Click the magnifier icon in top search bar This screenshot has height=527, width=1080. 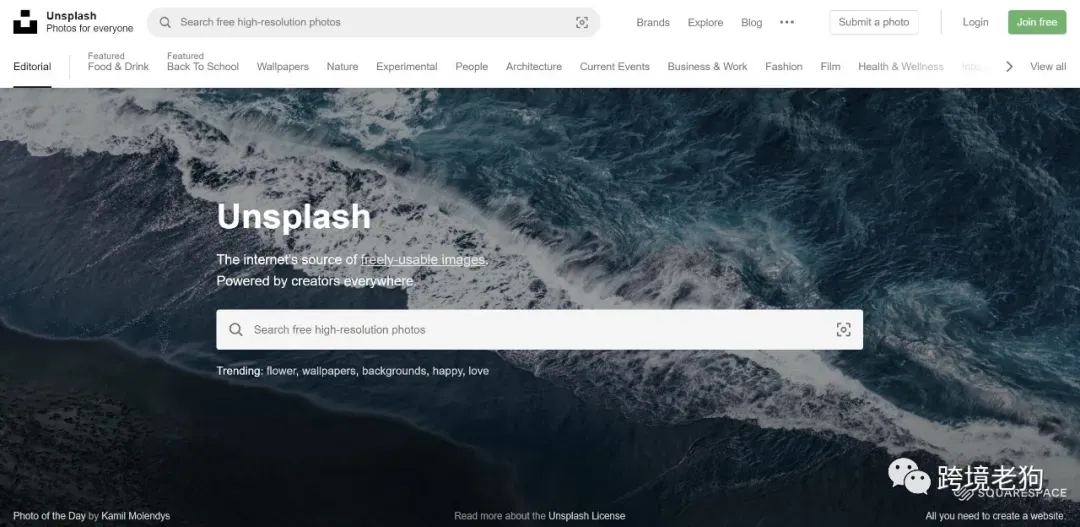[165, 22]
